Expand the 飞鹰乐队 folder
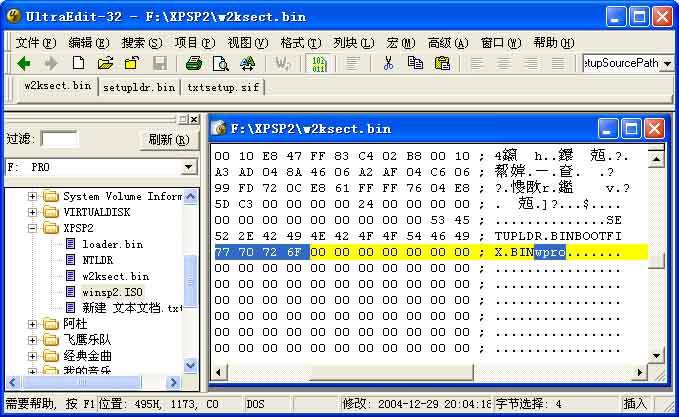 click(x=32, y=340)
